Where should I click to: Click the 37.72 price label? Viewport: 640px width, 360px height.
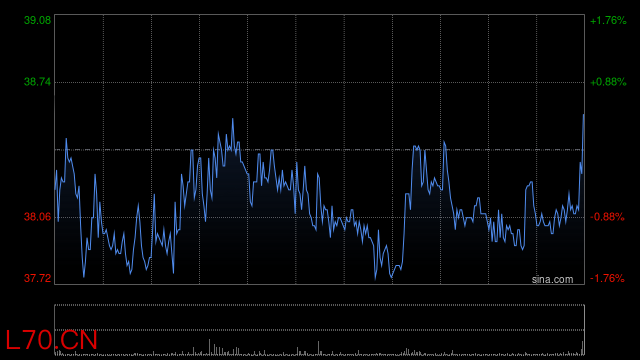click(38, 278)
